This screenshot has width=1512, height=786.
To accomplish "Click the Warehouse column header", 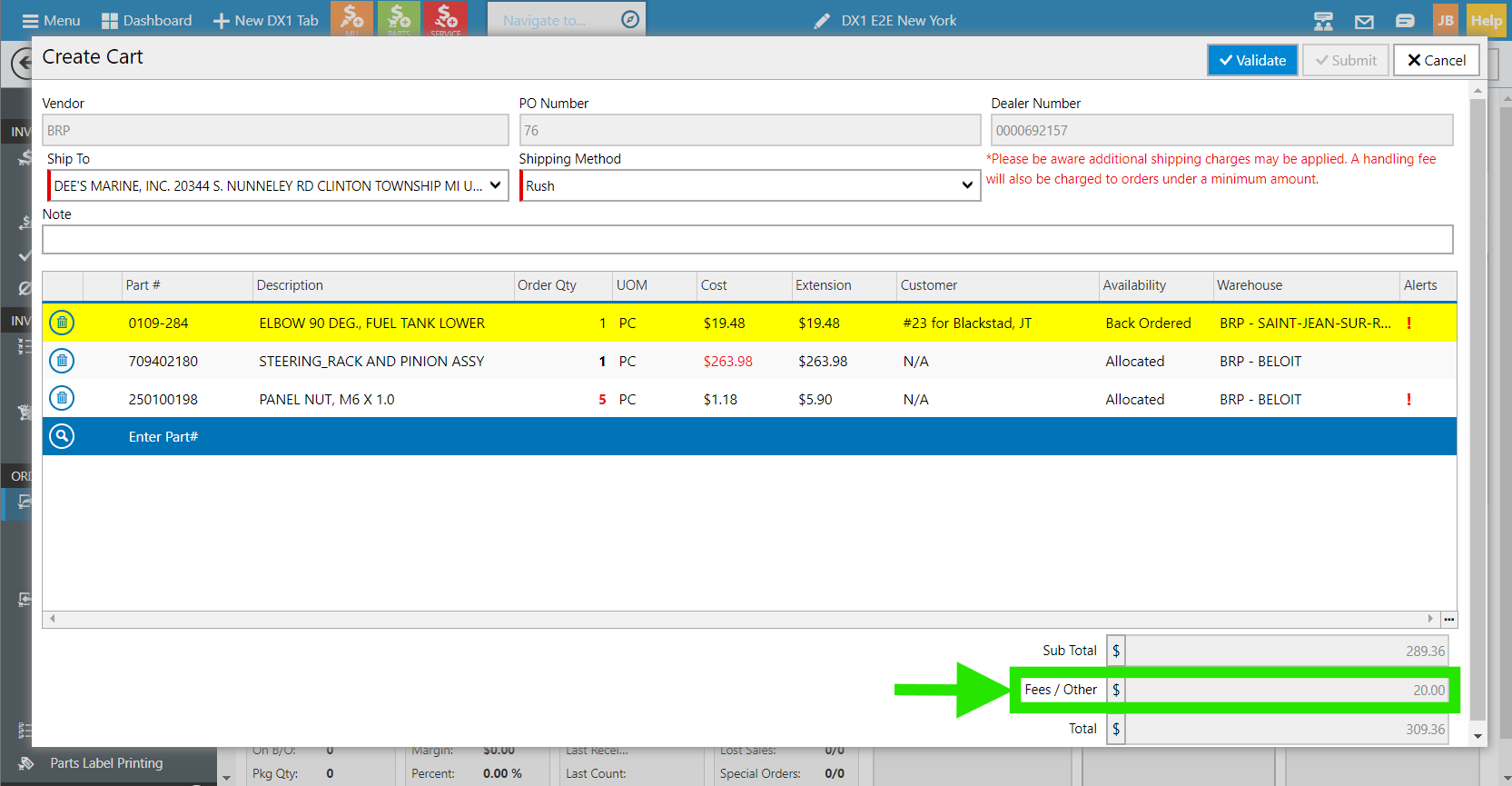I will [x=1307, y=285].
